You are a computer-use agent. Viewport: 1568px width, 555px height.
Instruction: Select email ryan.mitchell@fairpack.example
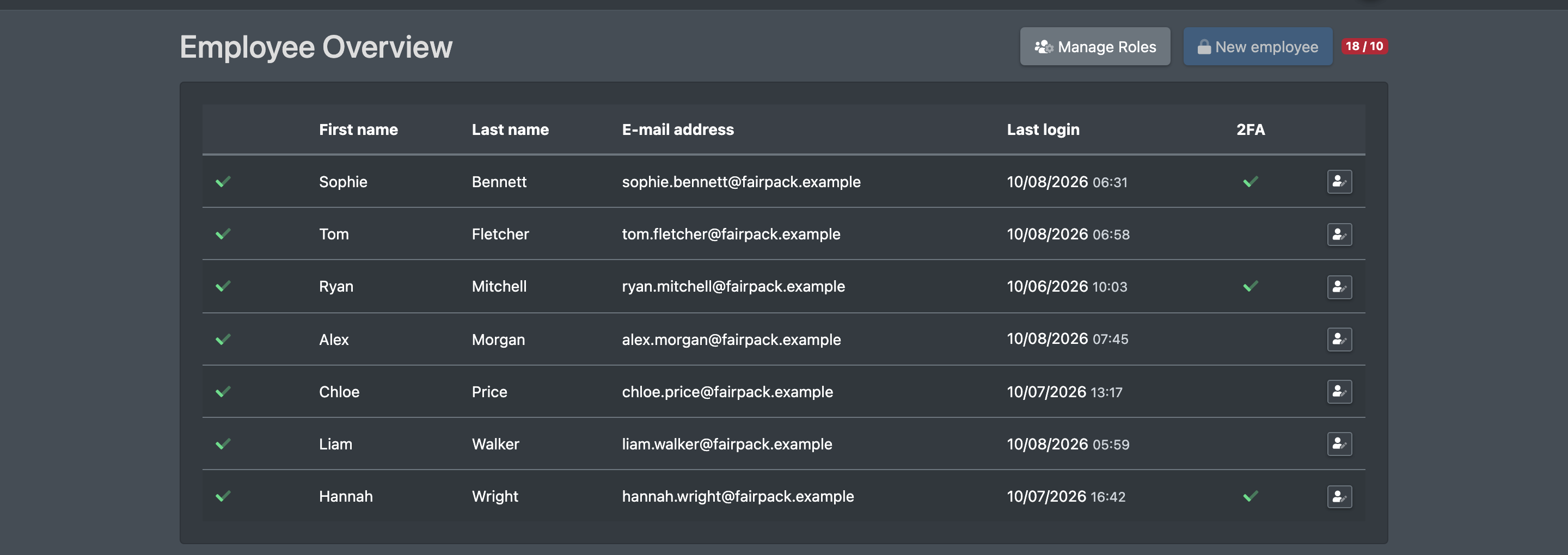coord(733,287)
